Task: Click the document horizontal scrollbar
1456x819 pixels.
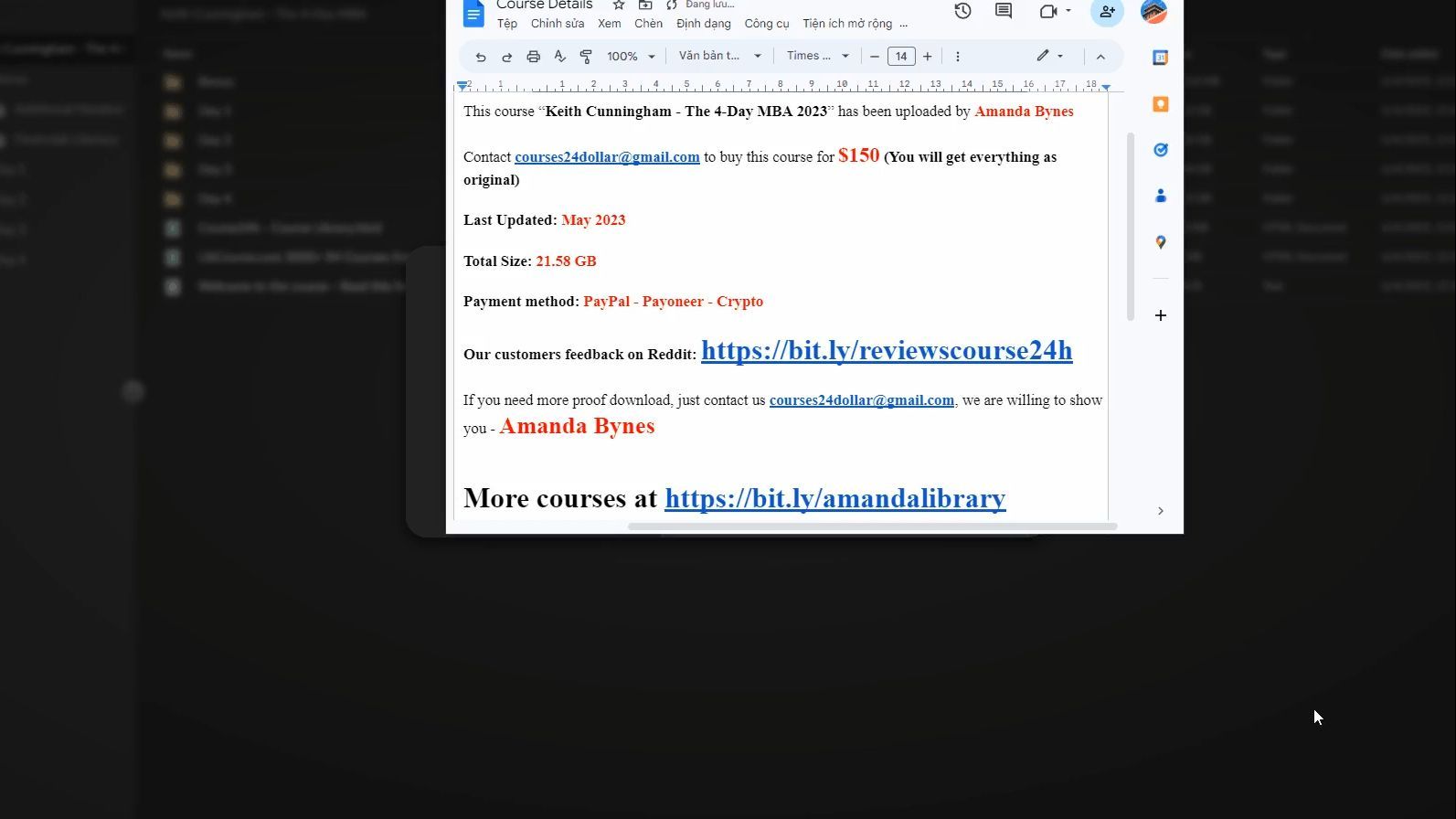Action: [872, 526]
